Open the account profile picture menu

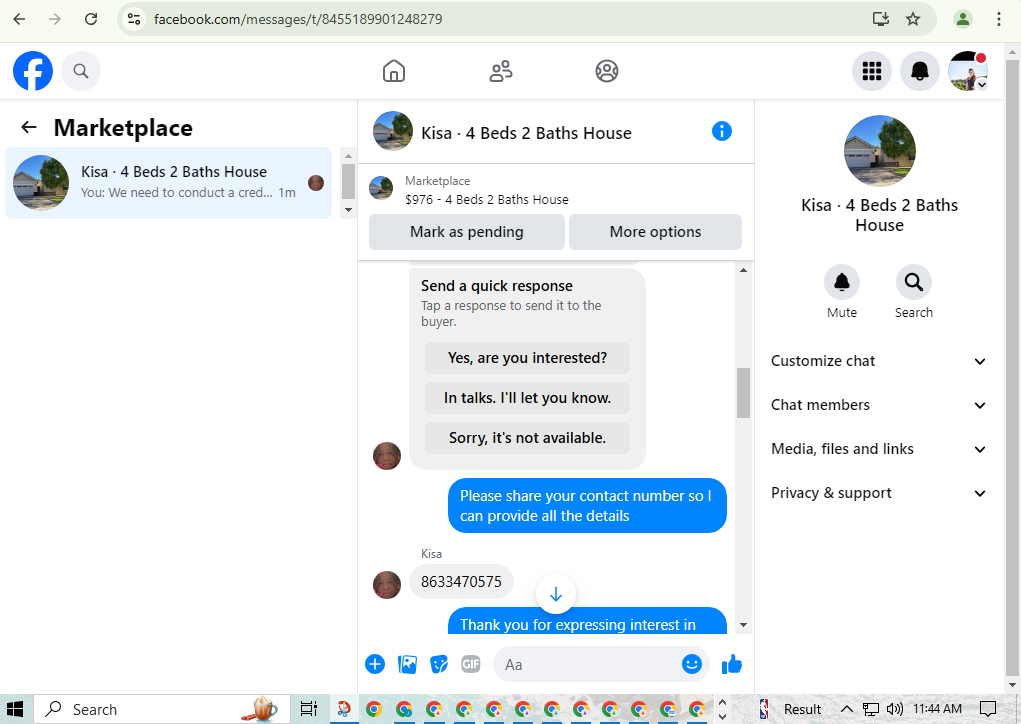coord(968,71)
